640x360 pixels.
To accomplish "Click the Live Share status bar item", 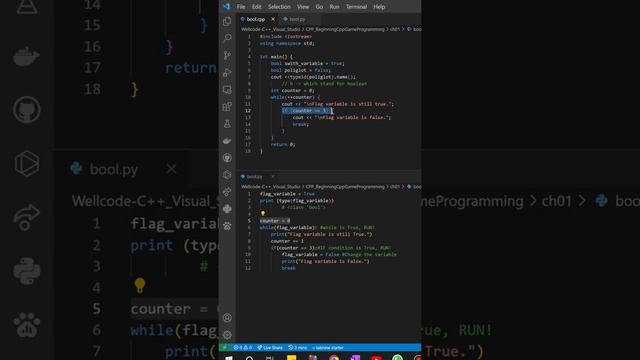I will coord(270,348).
